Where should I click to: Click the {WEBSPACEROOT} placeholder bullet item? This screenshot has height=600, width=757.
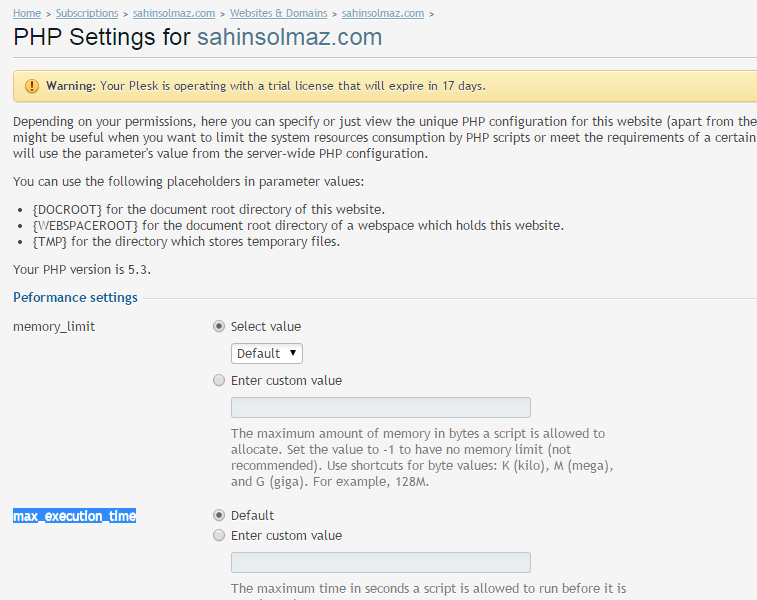pos(297,225)
